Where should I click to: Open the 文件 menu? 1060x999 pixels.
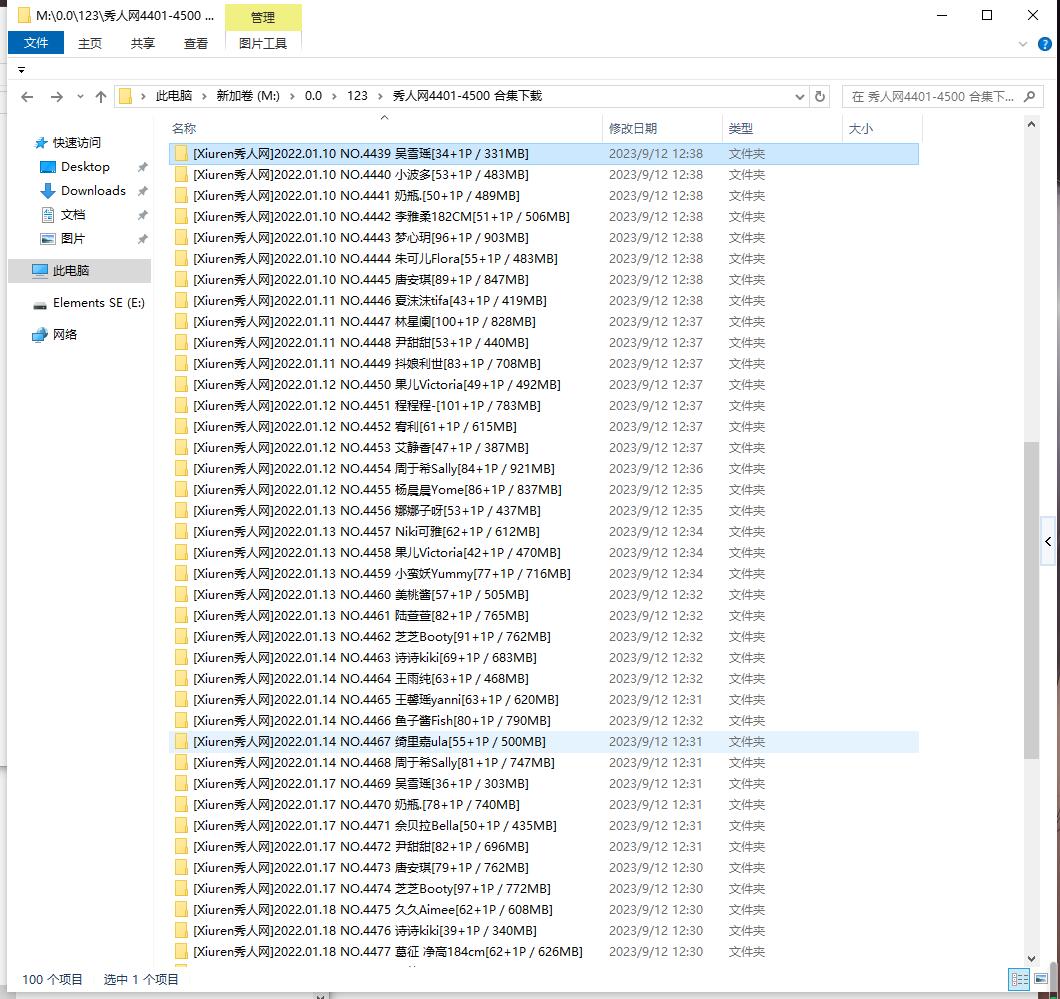pyautogui.click(x=36, y=43)
